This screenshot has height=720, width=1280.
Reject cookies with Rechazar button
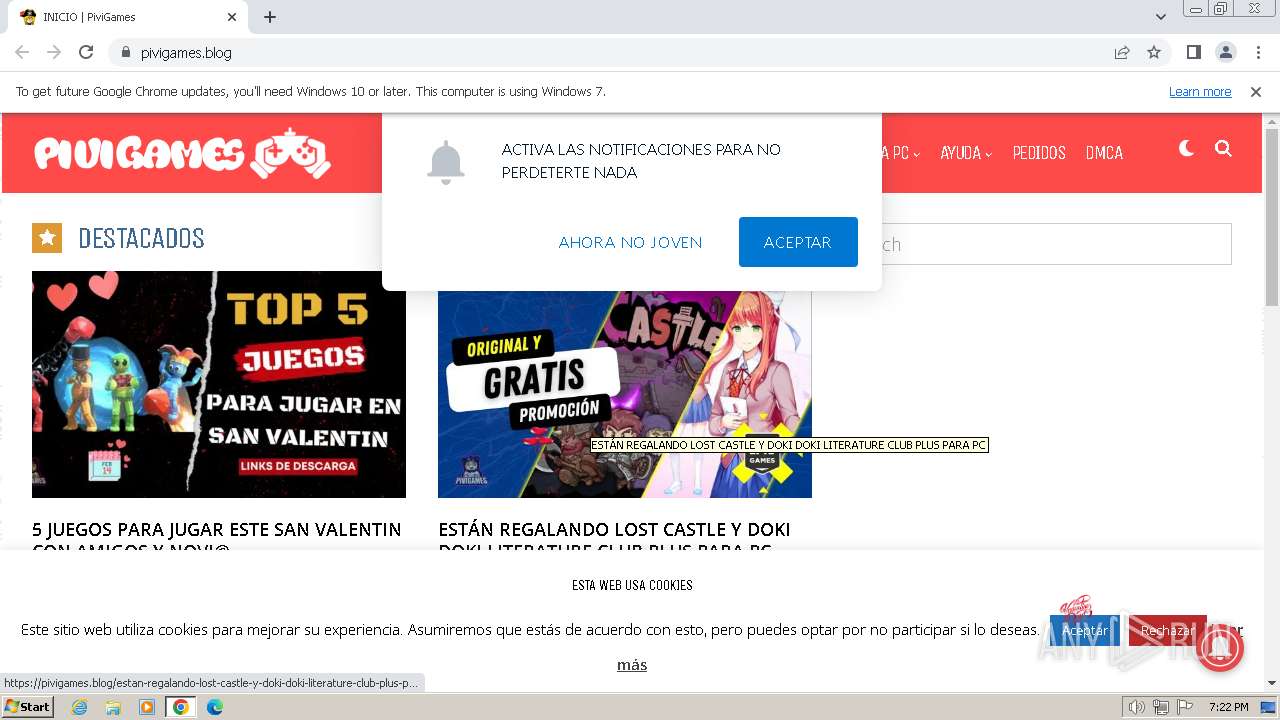pyautogui.click(x=1167, y=631)
